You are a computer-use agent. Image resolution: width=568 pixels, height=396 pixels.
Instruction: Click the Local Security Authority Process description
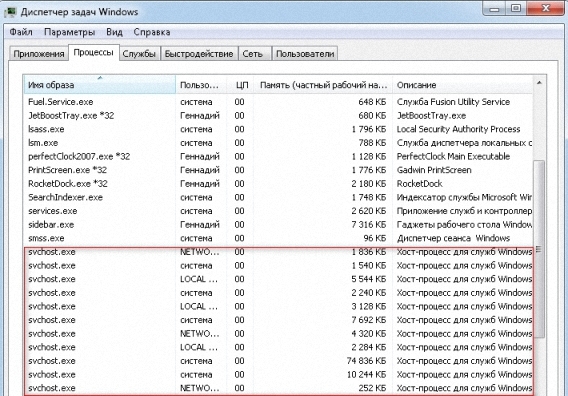(458, 129)
